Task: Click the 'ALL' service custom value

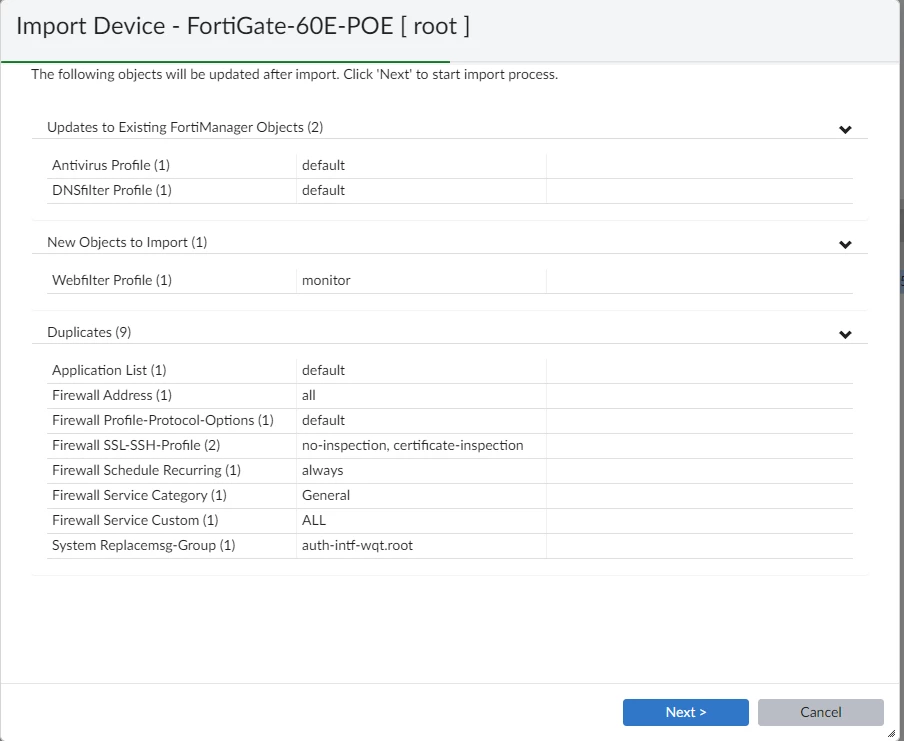Action: 314,520
